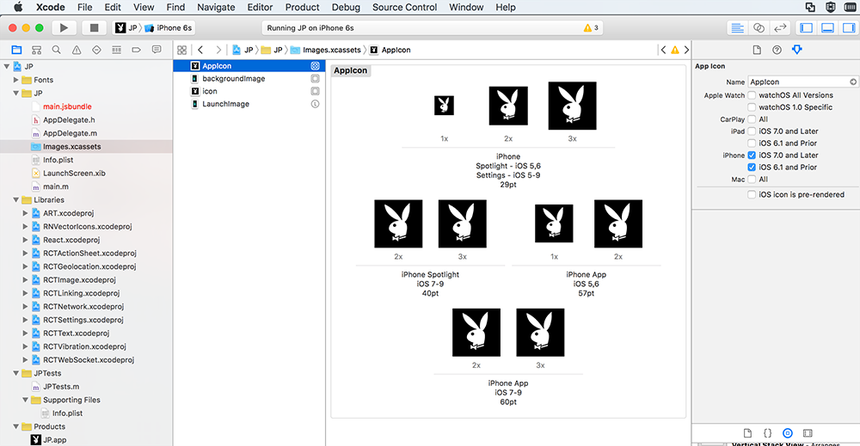Viewport: 860px width, 446px height.
Task: Open the Quick Help inspector
Action: tap(776, 49)
